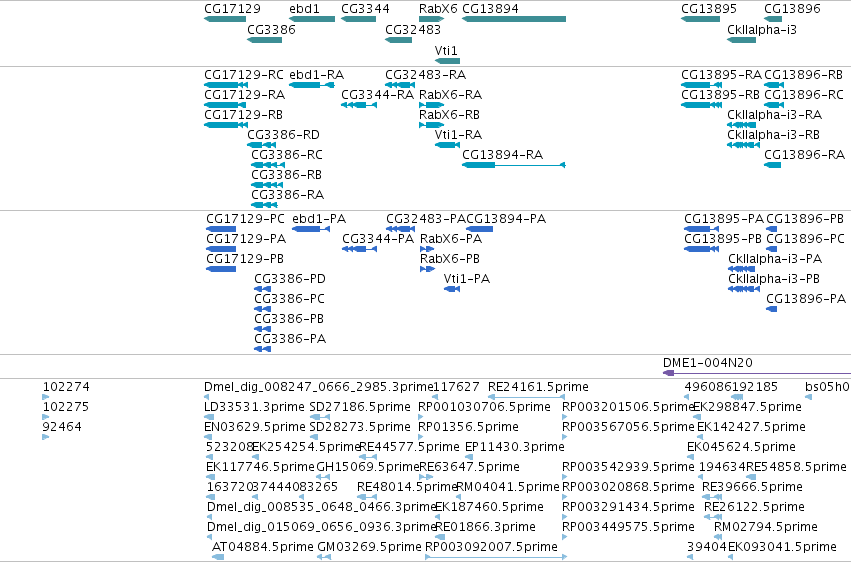Click EST RP001030706.5prime label

pos(484,407)
